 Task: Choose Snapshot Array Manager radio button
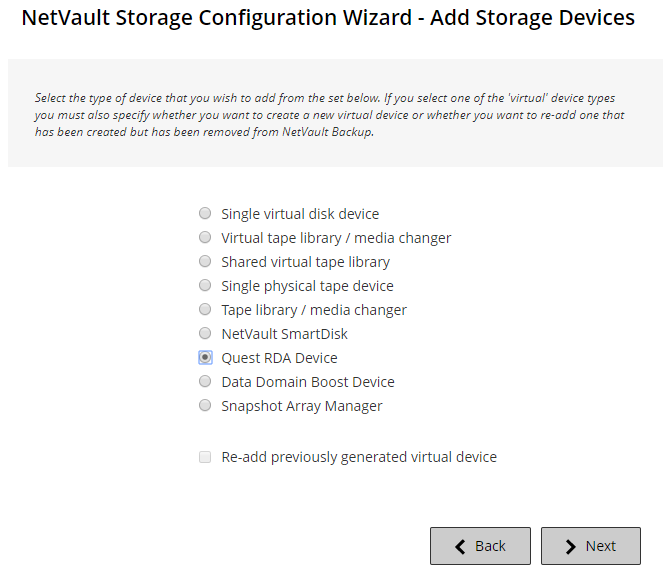click(x=205, y=406)
